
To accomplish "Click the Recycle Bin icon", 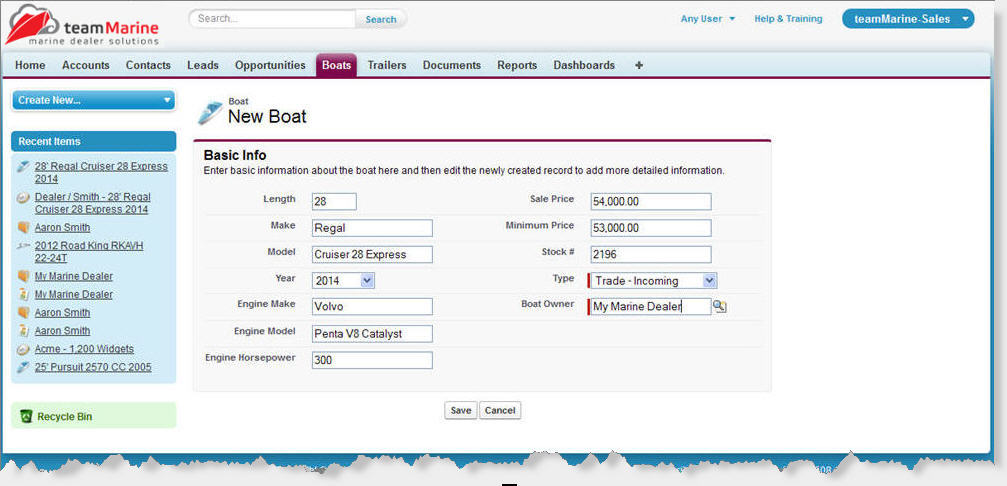I will [27, 416].
